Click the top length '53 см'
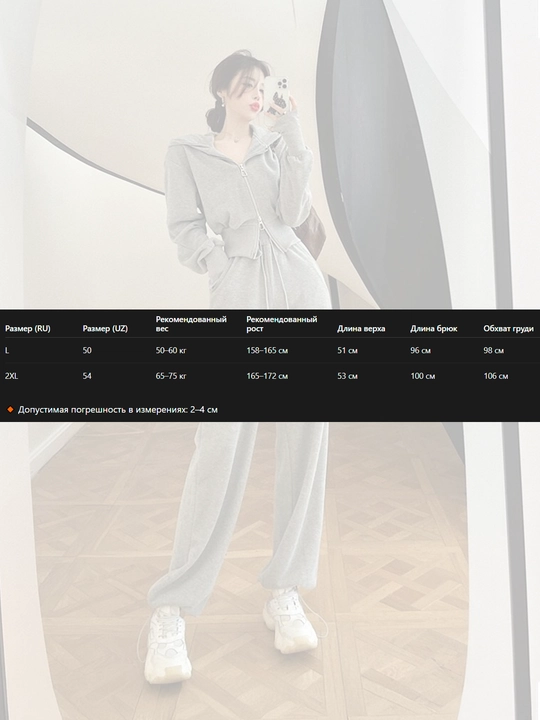Viewport: 540px width, 720px height. click(347, 376)
